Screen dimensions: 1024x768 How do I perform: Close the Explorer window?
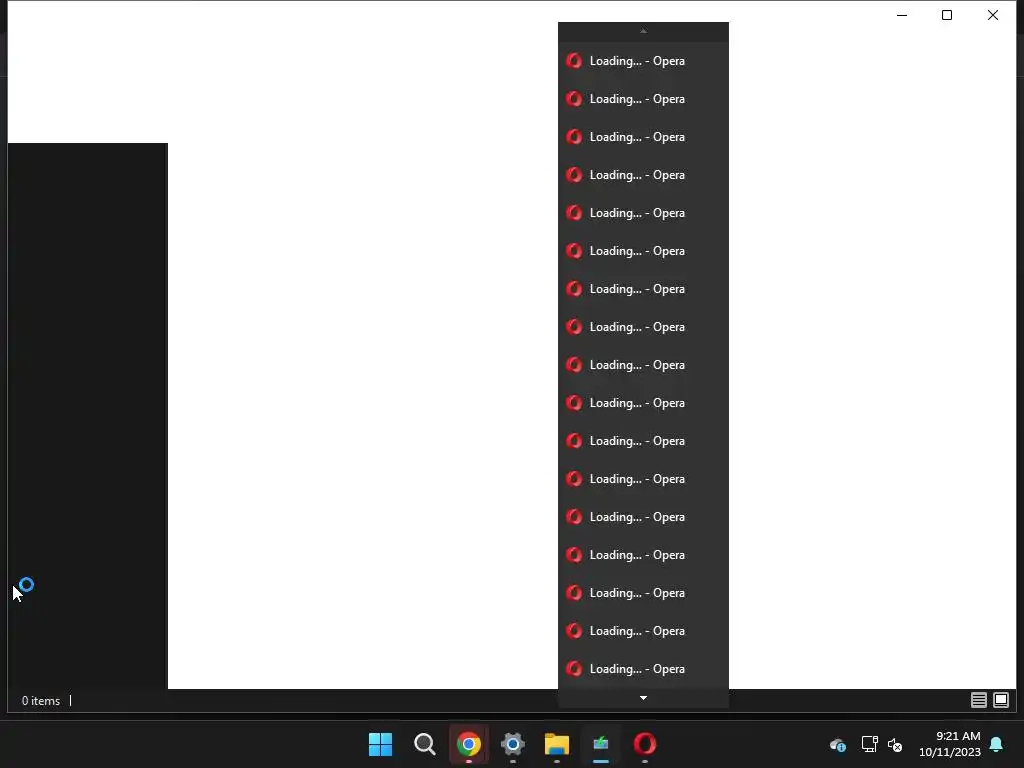coord(993,15)
